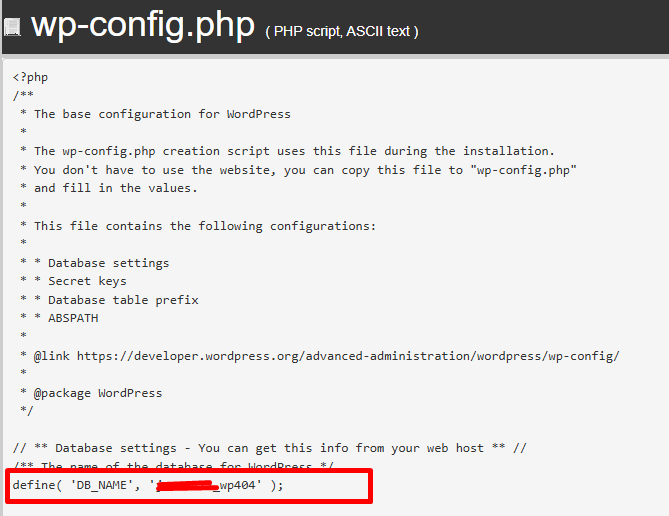Screen dimensions: 669x516
Task: Open the developer.wordpress.org wp-config link
Action: pos(347,355)
